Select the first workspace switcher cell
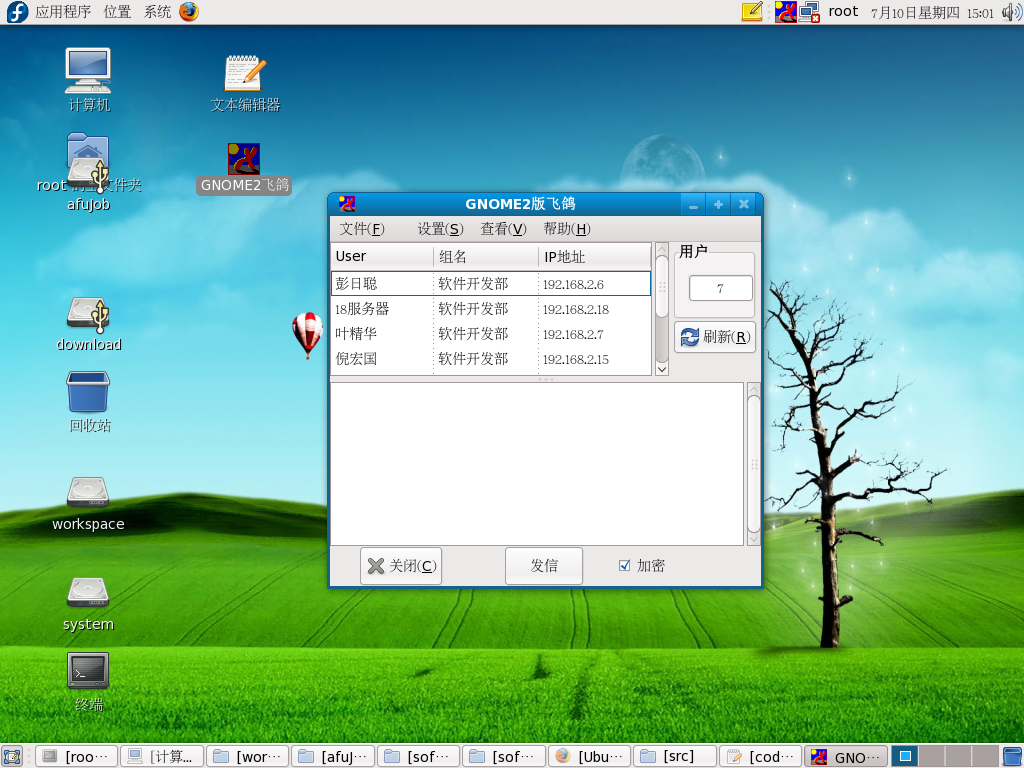Viewport: 1024px width, 768px height. pyautogui.click(x=905, y=756)
